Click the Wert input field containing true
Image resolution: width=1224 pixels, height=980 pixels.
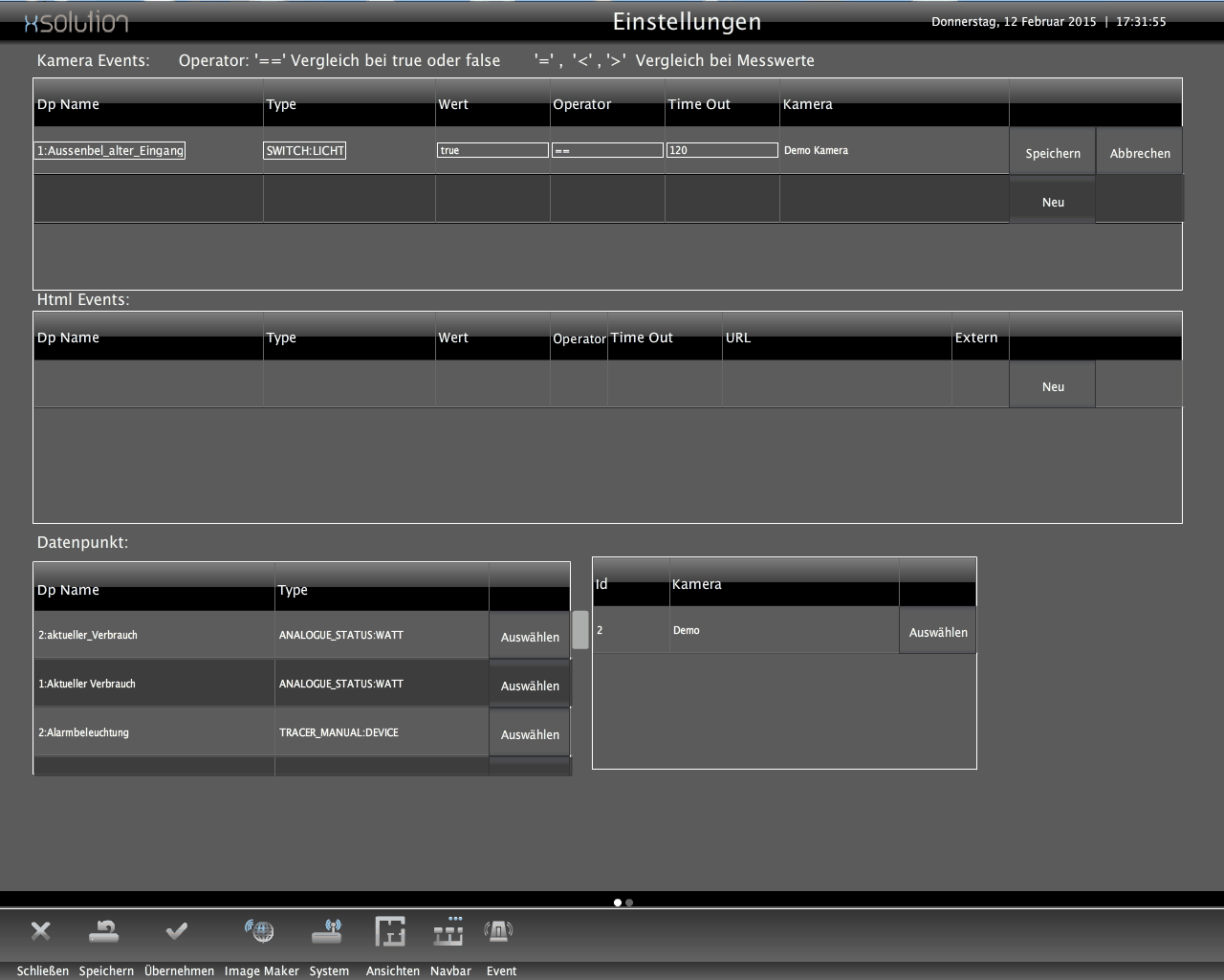[x=492, y=150]
